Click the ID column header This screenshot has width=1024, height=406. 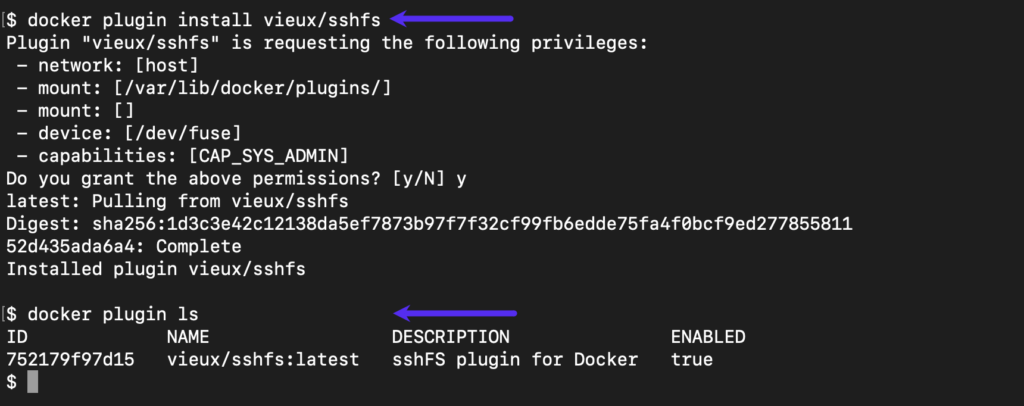coord(17,337)
